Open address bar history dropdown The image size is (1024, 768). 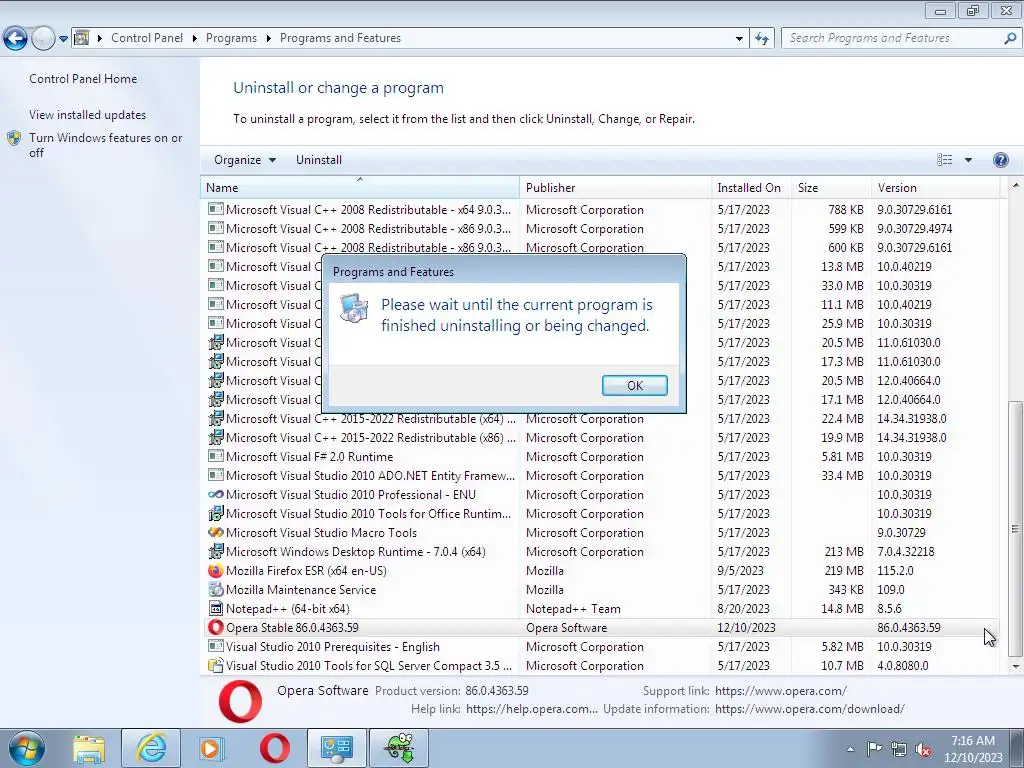pos(739,39)
